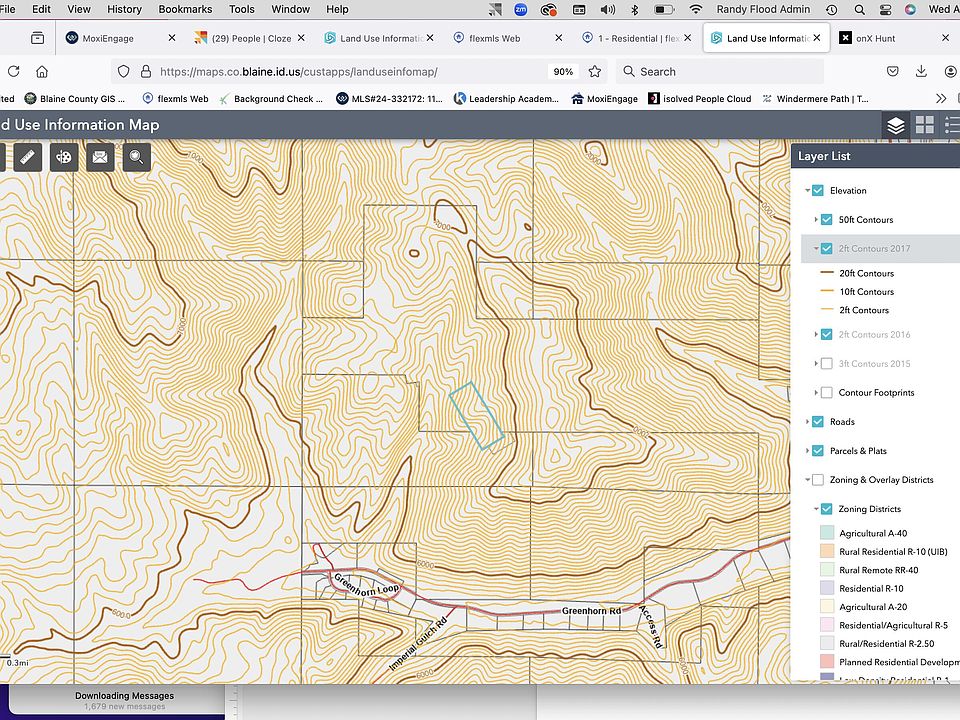This screenshot has width=960, height=720.
Task: Expand the 50ft Contours layer
Action: click(816, 219)
